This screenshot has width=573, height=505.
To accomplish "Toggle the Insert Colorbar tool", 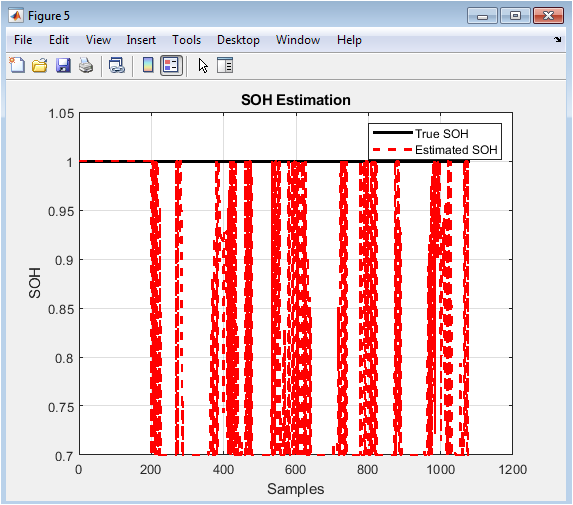I will 148,66.
